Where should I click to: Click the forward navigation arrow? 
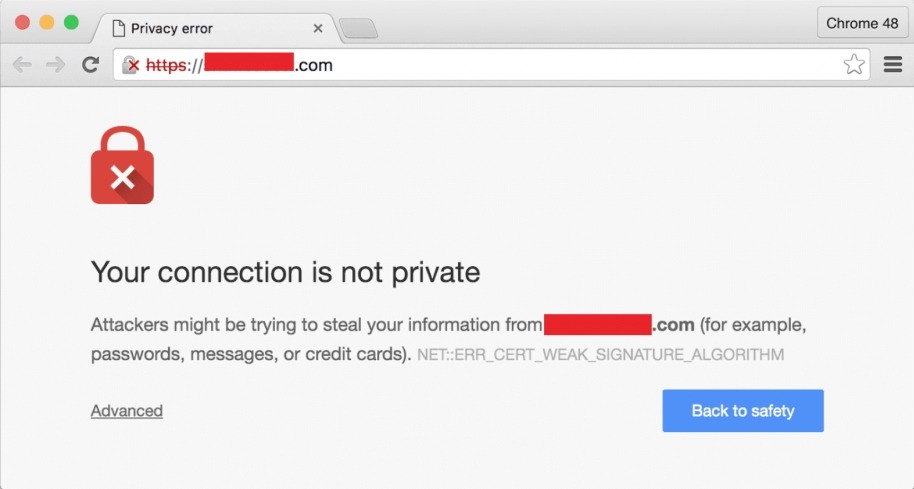pos(56,64)
